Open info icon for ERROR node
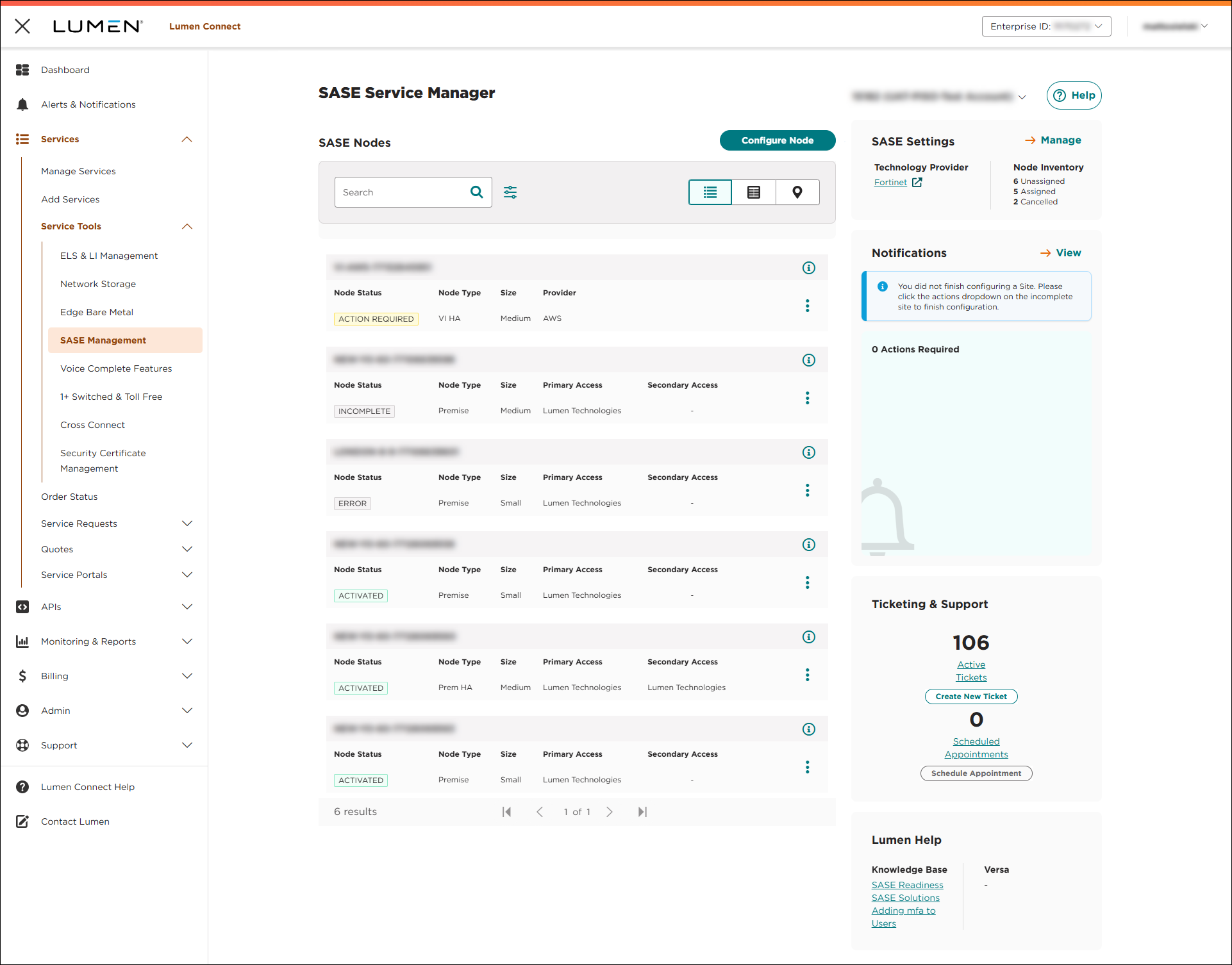Viewport: 1232px width, 965px height. coord(809,452)
